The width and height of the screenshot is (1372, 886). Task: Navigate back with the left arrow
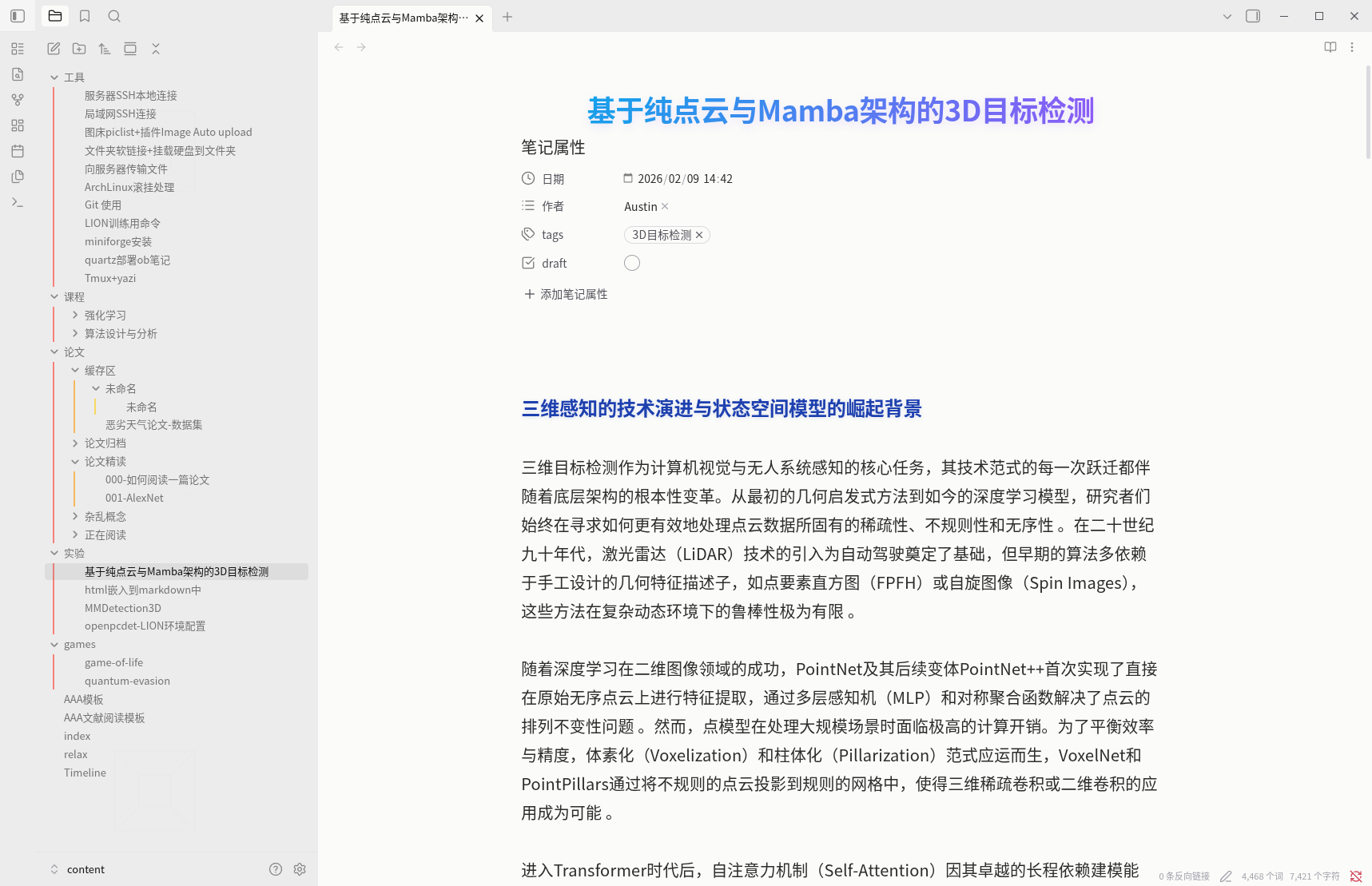click(339, 47)
